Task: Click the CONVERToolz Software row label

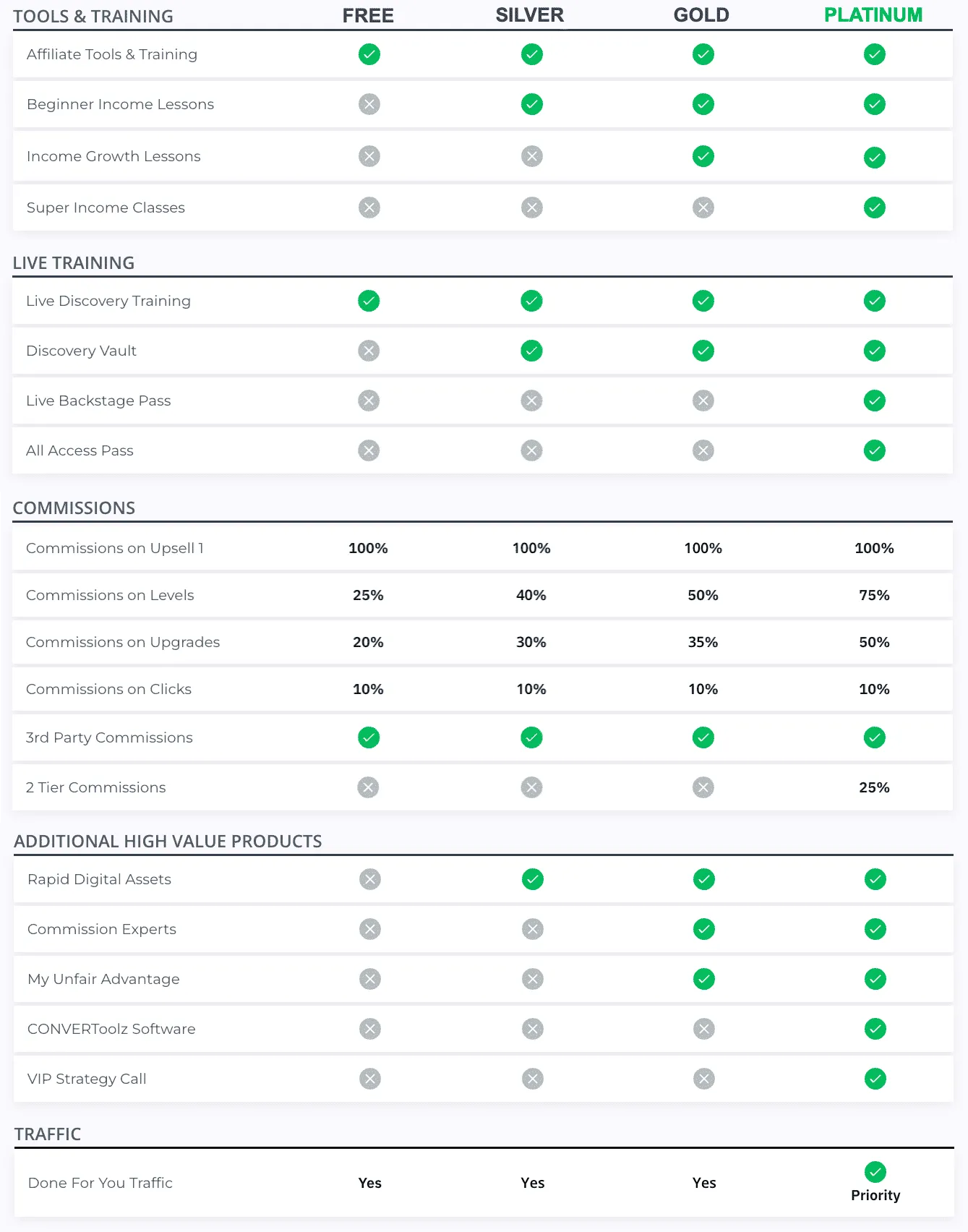Action: coord(111,1029)
